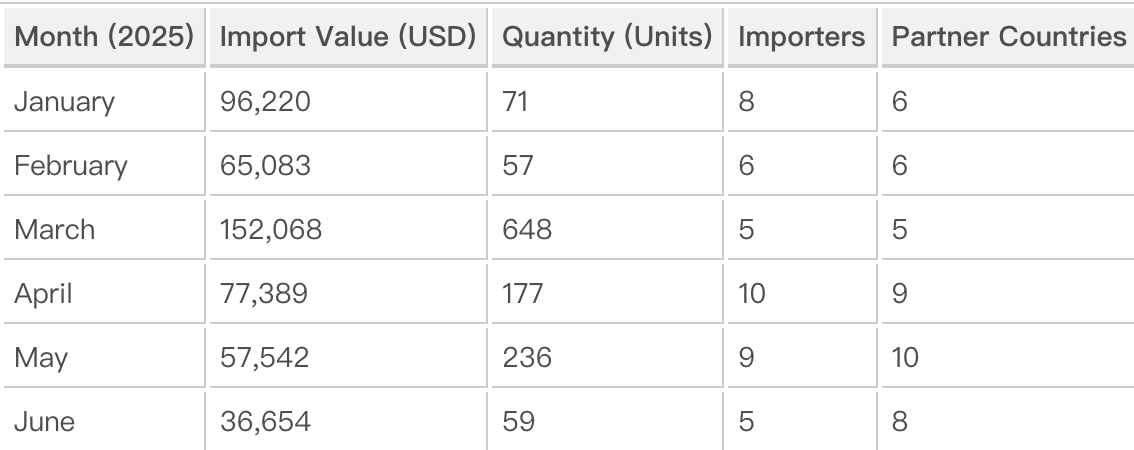1134x450 pixels.
Task: Select the June month cell
Action: tap(45, 421)
